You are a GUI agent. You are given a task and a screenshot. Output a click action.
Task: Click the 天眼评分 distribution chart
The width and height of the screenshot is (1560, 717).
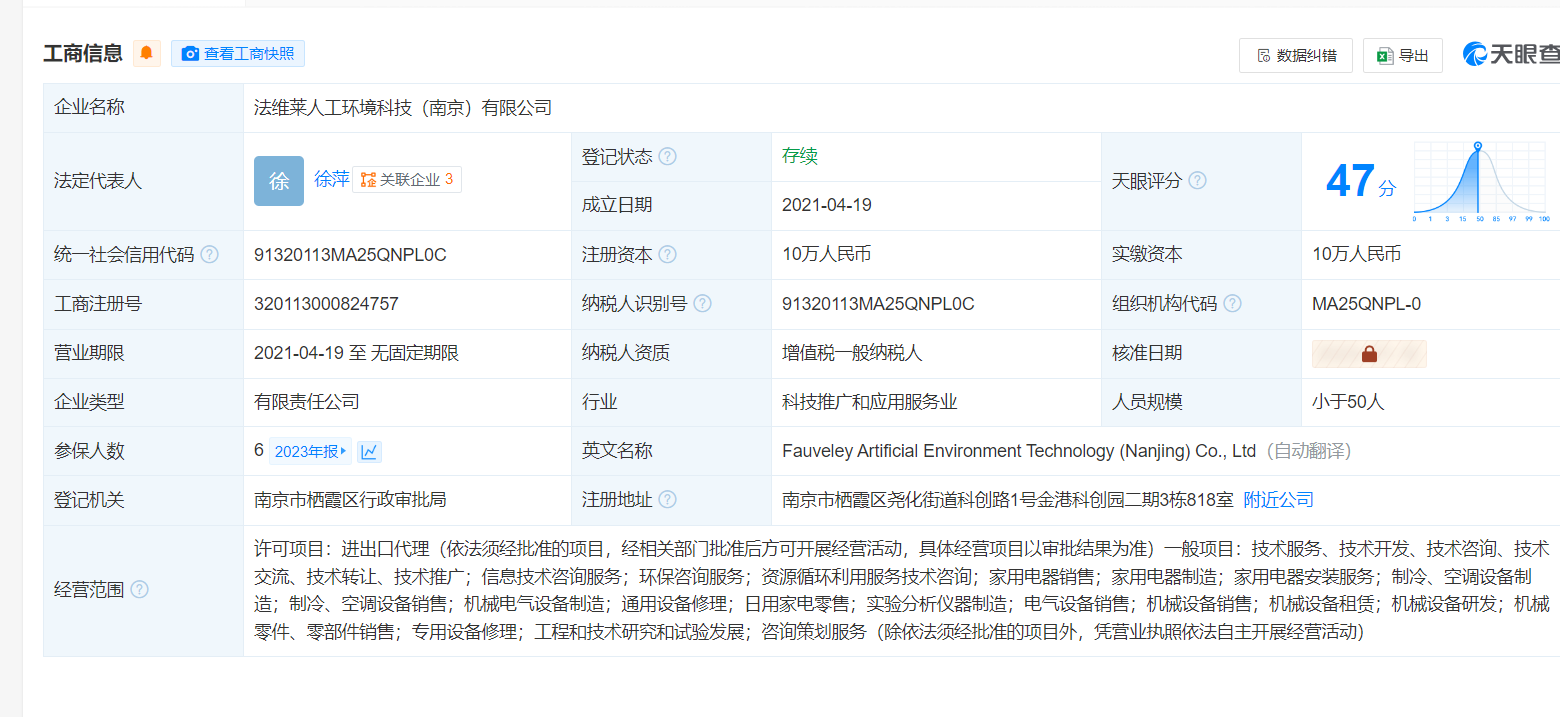pyautogui.click(x=1481, y=182)
